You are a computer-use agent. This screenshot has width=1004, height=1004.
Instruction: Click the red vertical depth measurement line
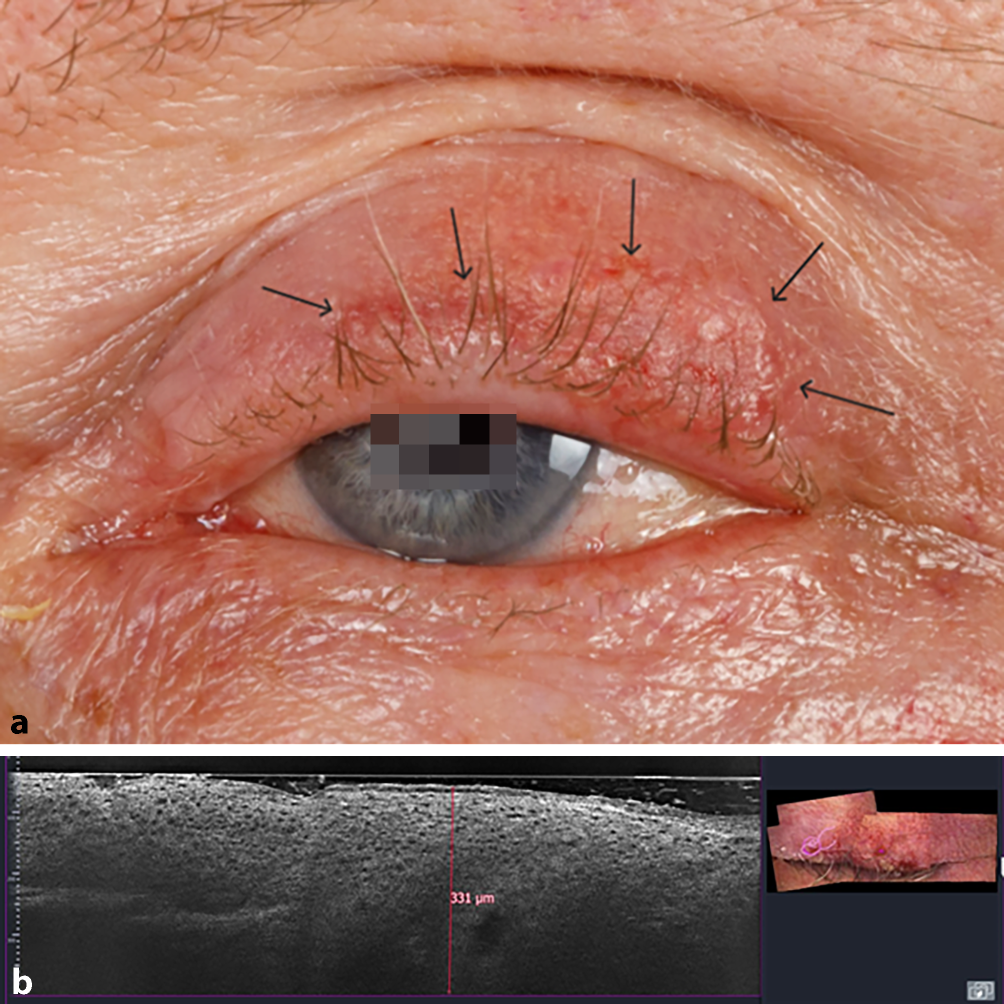point(451,890)
